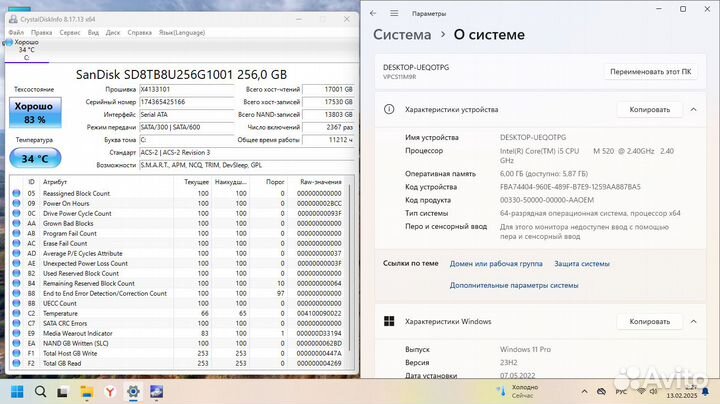This screenshot has width=720, height=404.
Task: Open the Язык(Language) menu
Action: pos(182,33)
